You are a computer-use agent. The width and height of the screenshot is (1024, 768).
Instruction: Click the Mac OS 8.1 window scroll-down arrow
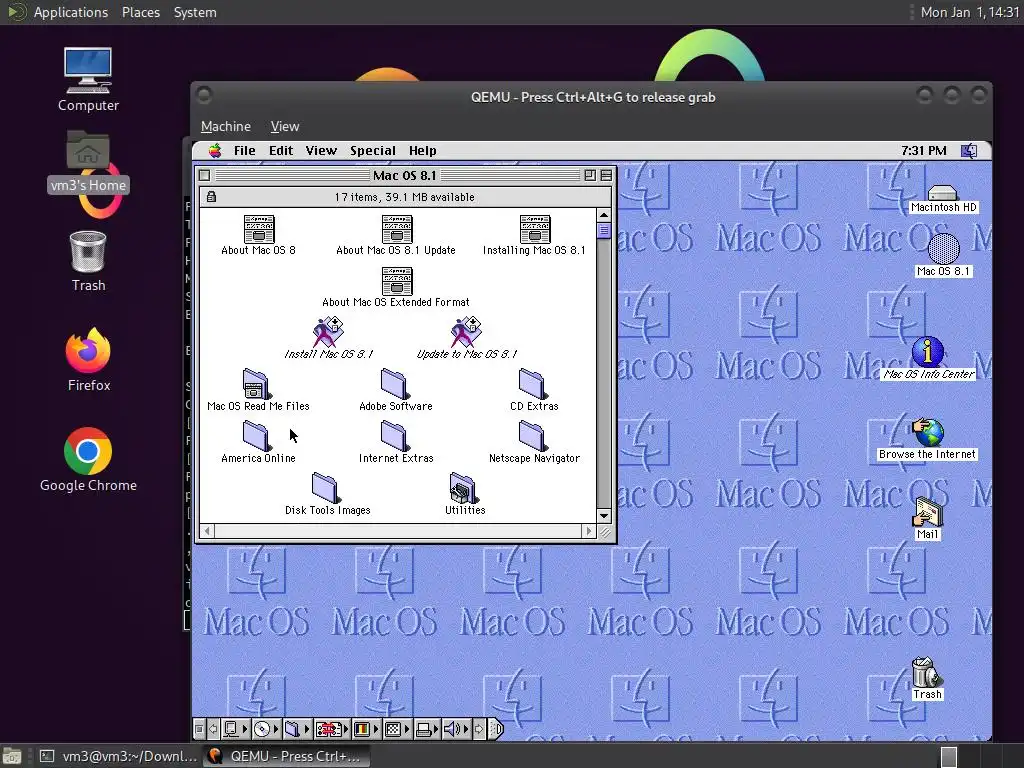point(603,516)
